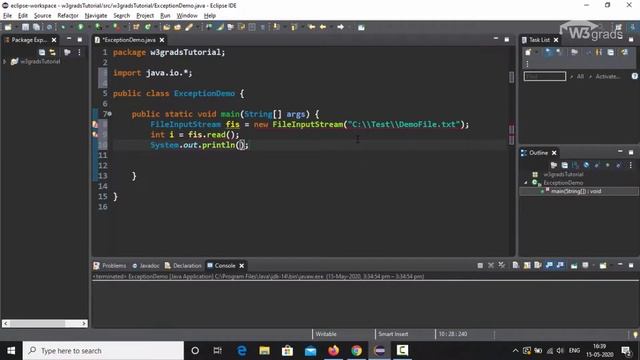The width and height of the screenshot is (640, 360).
Task: Click the Open Task toolbar icon
Action: point(177,27)
